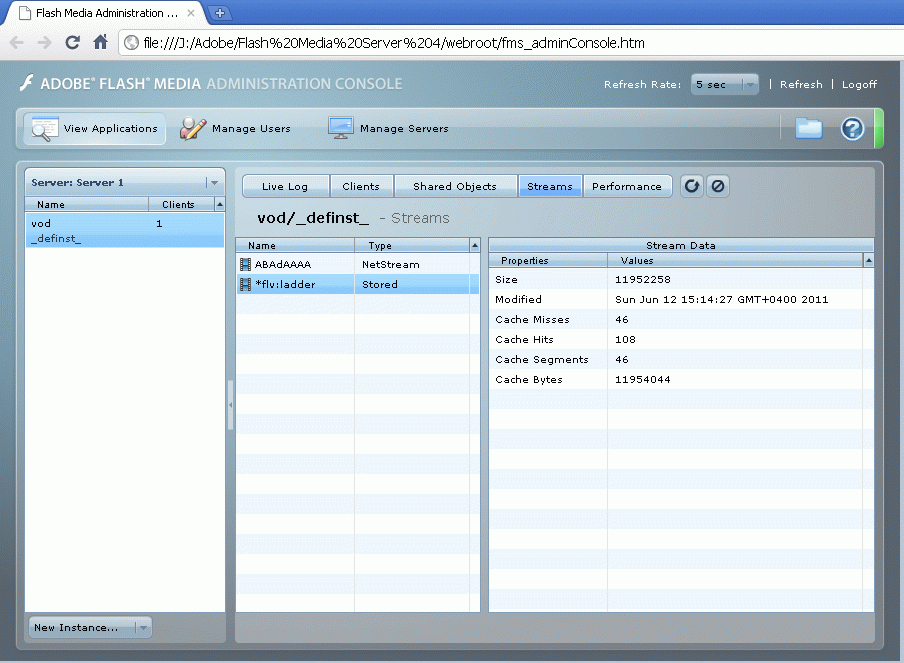The height and width of the screenshot is (663, 904).
Task: Close the Flash Media Administration tab
Action: click(191, 13)
